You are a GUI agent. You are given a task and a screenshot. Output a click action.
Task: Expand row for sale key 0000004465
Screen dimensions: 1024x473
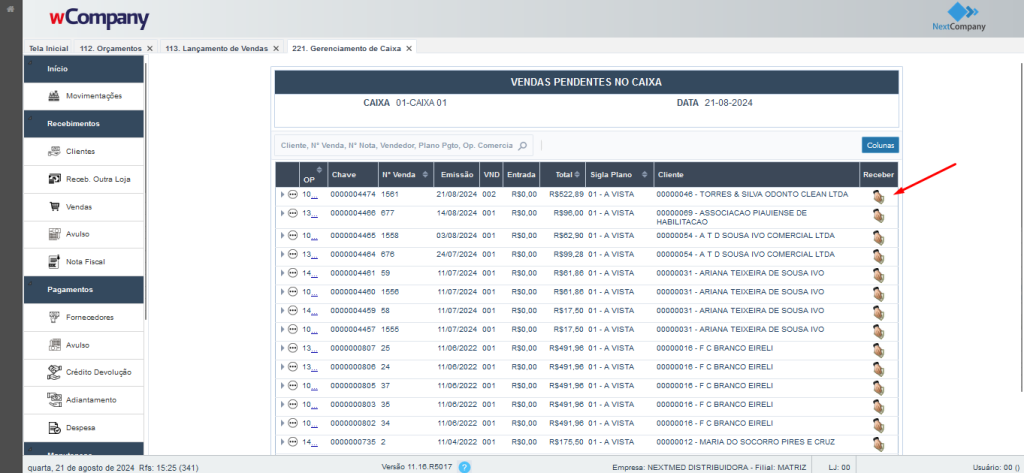[282, 236]
